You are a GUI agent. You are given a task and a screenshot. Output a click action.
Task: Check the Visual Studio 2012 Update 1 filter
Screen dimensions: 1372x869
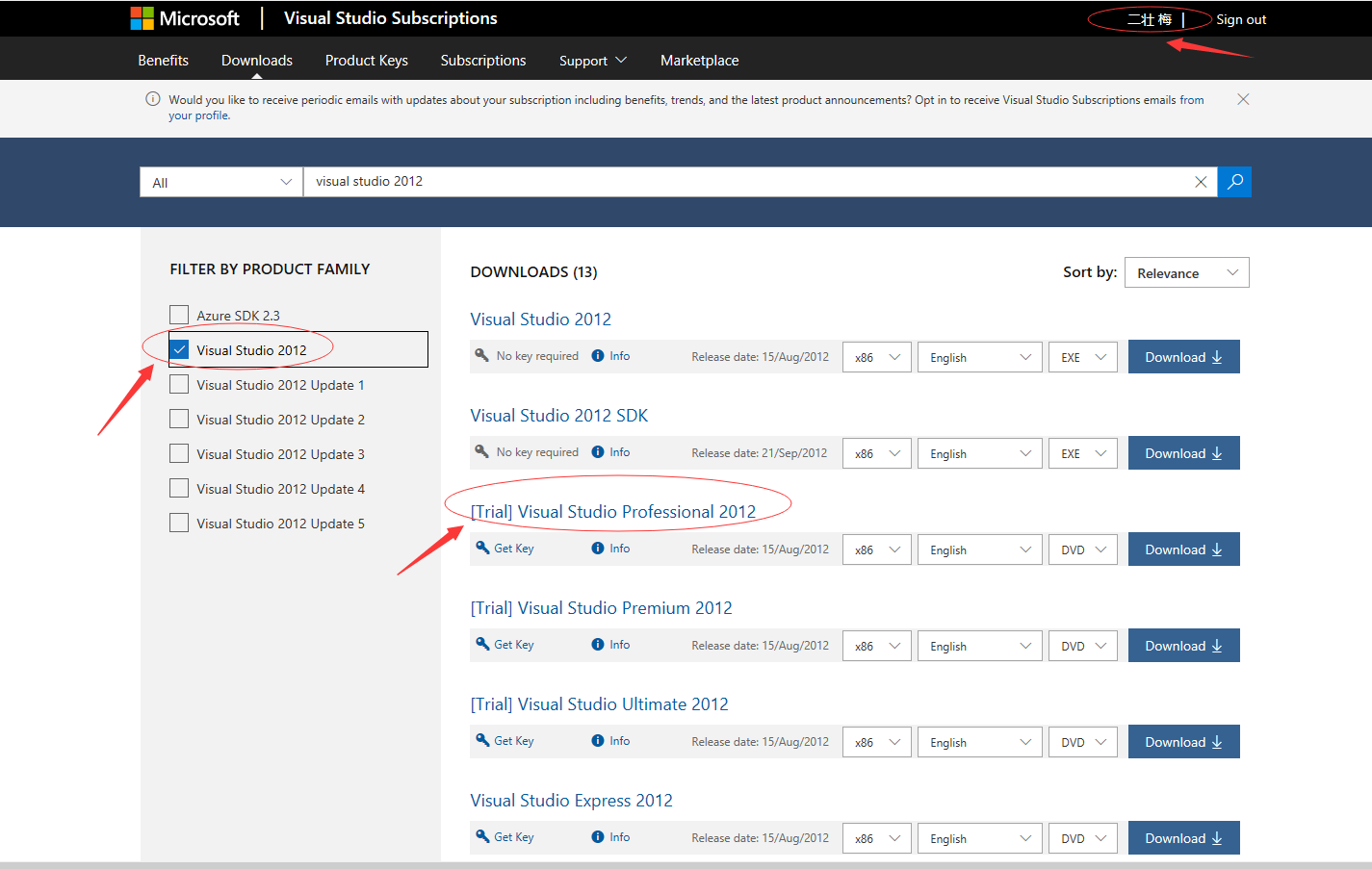(x=178, y=384)
